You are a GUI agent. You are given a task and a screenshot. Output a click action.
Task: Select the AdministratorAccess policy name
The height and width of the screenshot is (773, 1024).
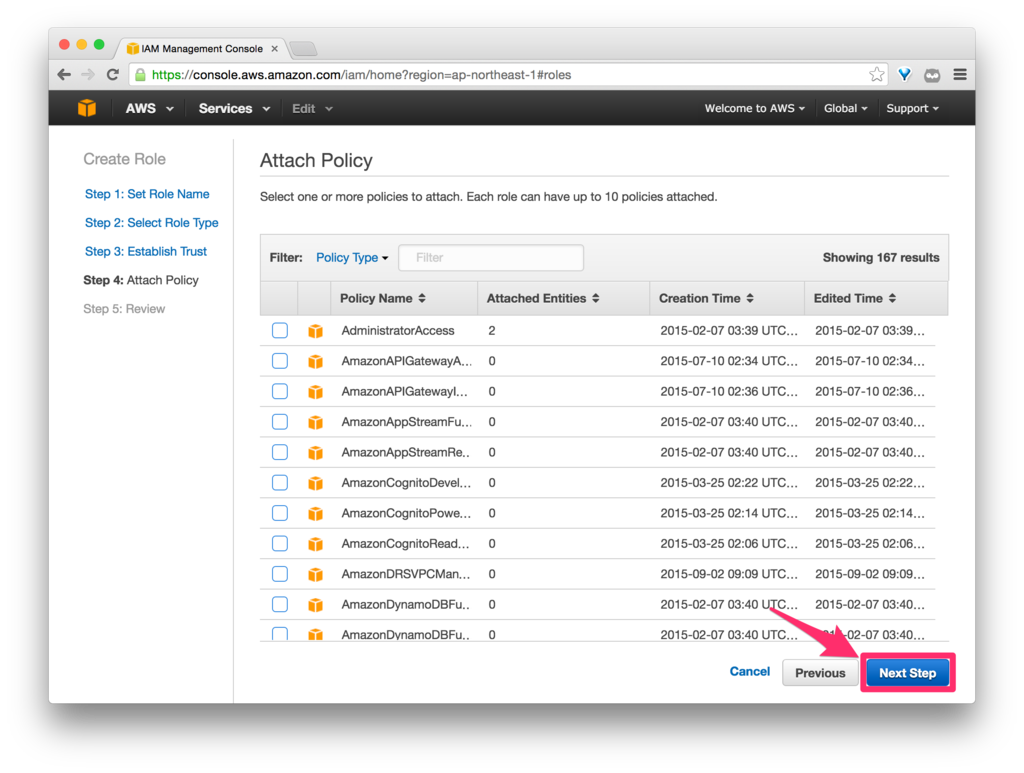coord(398,331)
